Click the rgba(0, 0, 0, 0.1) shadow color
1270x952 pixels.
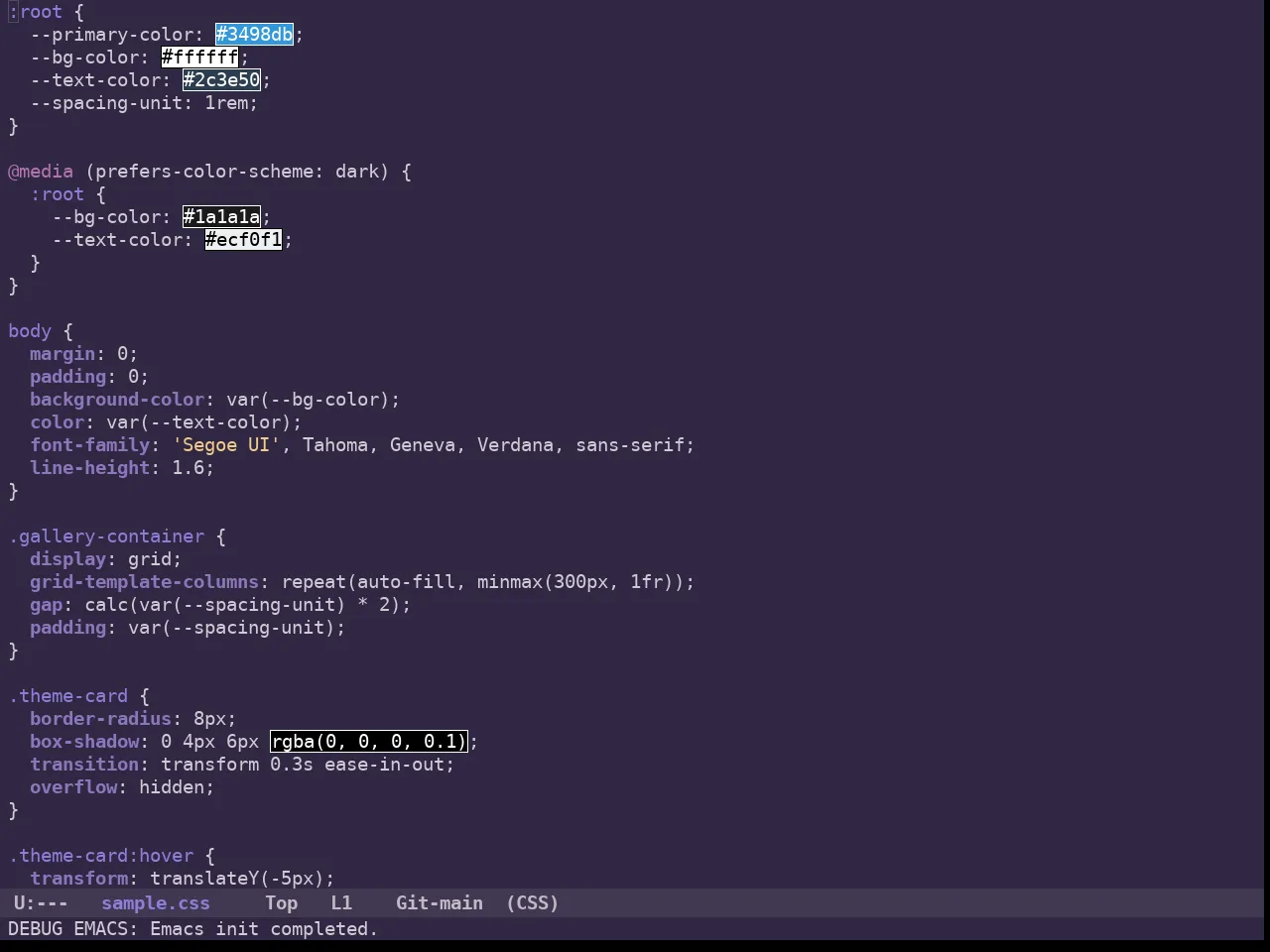pos(368,741)
